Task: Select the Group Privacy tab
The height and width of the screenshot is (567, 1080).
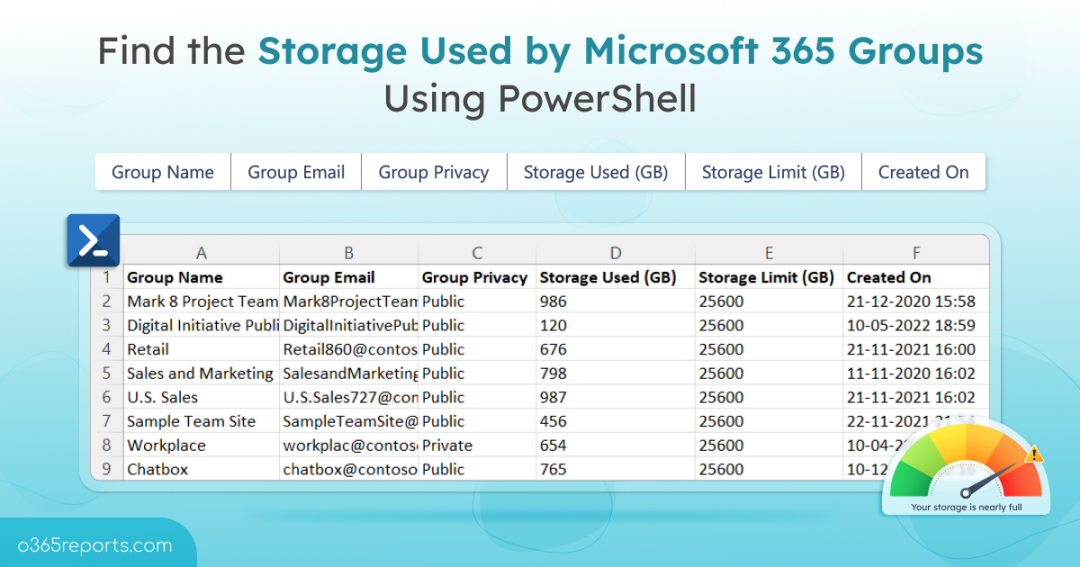Action: click(433, 172)
